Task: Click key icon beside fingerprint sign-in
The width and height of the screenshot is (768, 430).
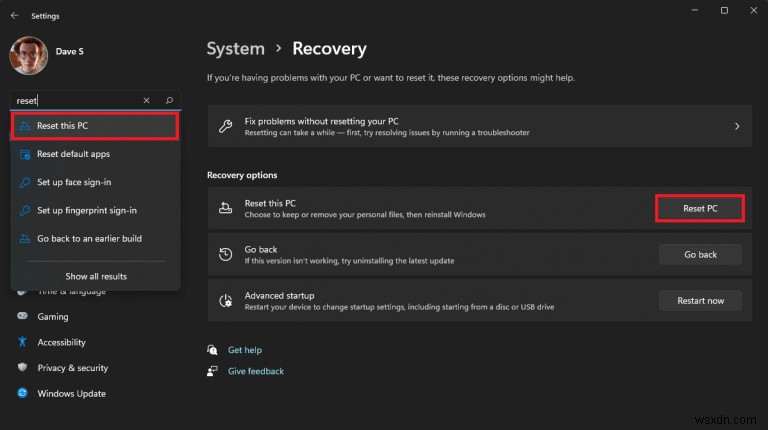Action: pyautogui.click(x=24, y=211)
